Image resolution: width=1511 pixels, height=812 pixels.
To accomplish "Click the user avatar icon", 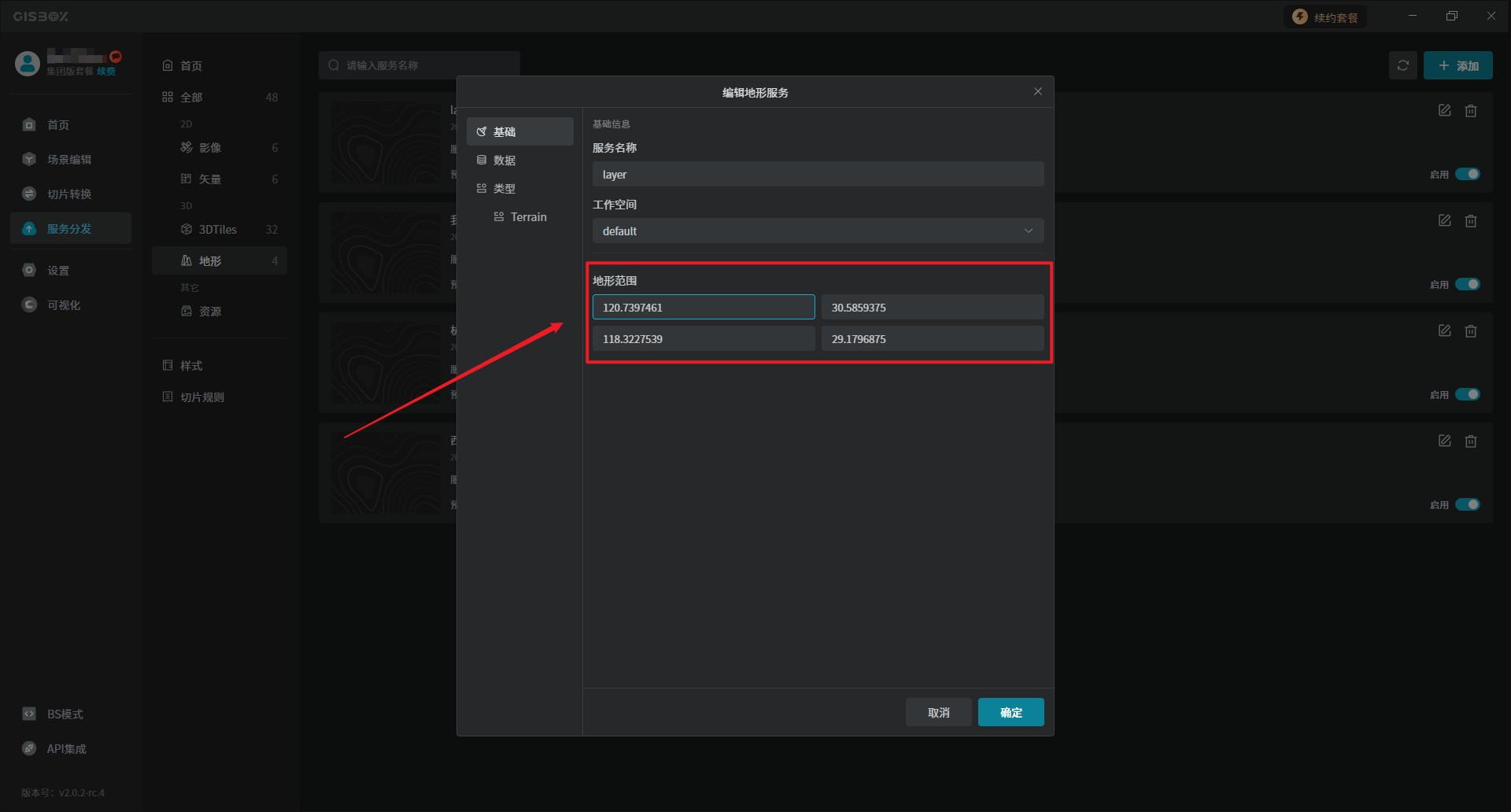I will tap(28, 64).
